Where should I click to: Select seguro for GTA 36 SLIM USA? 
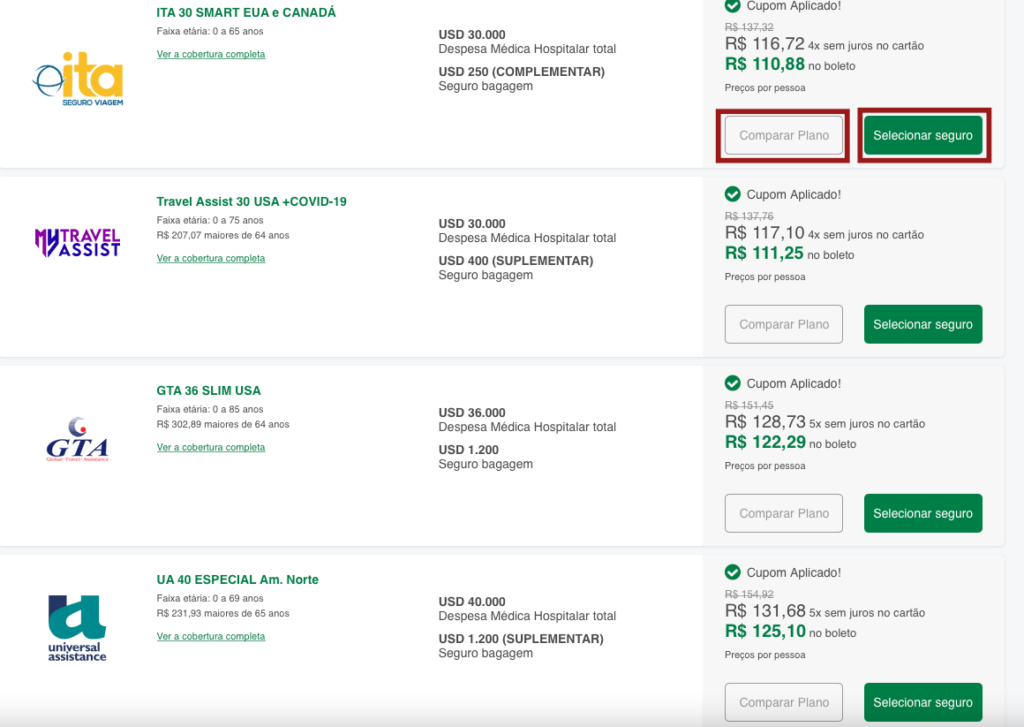pyautogui.click(x=923, y=513)
